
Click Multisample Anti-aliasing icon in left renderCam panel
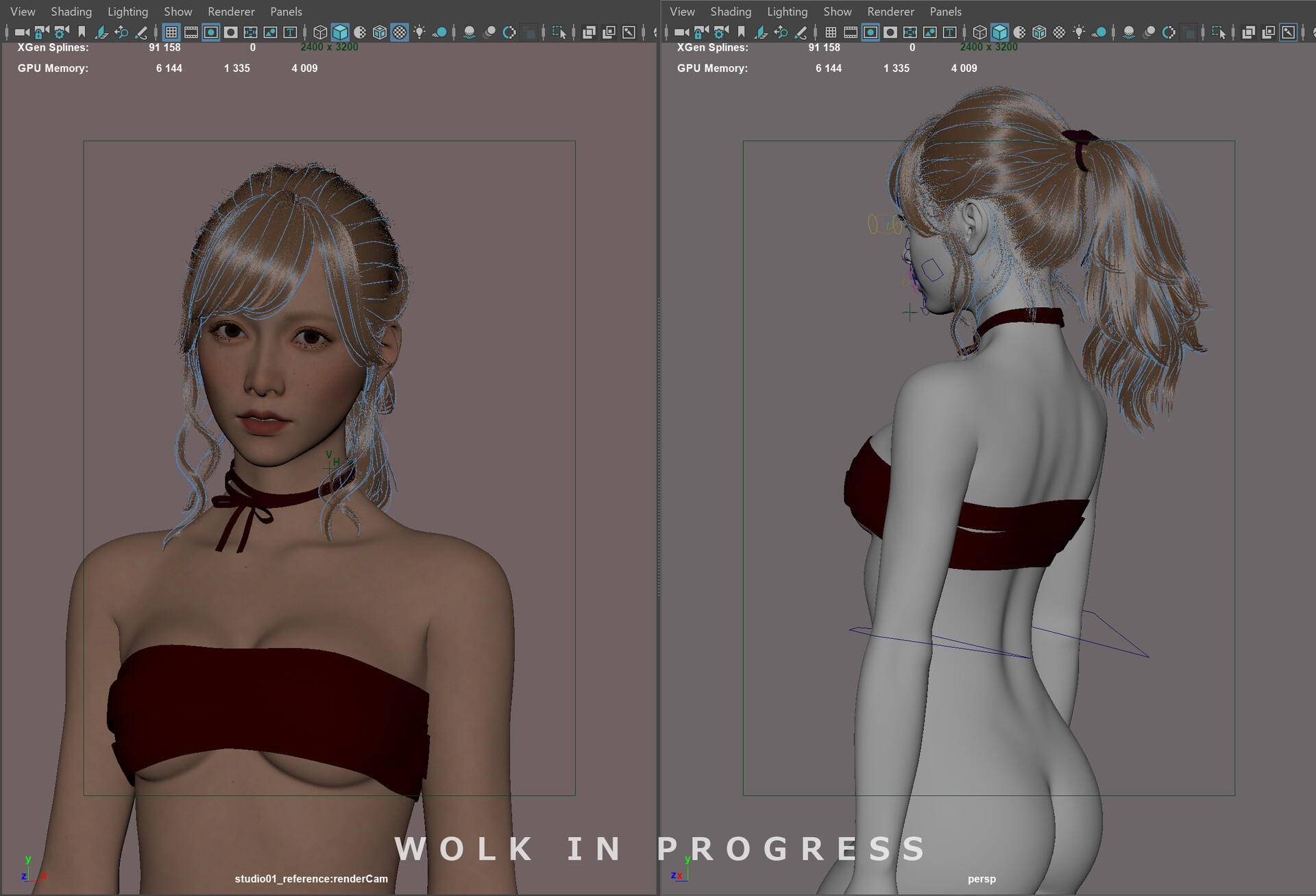[509, 32]
